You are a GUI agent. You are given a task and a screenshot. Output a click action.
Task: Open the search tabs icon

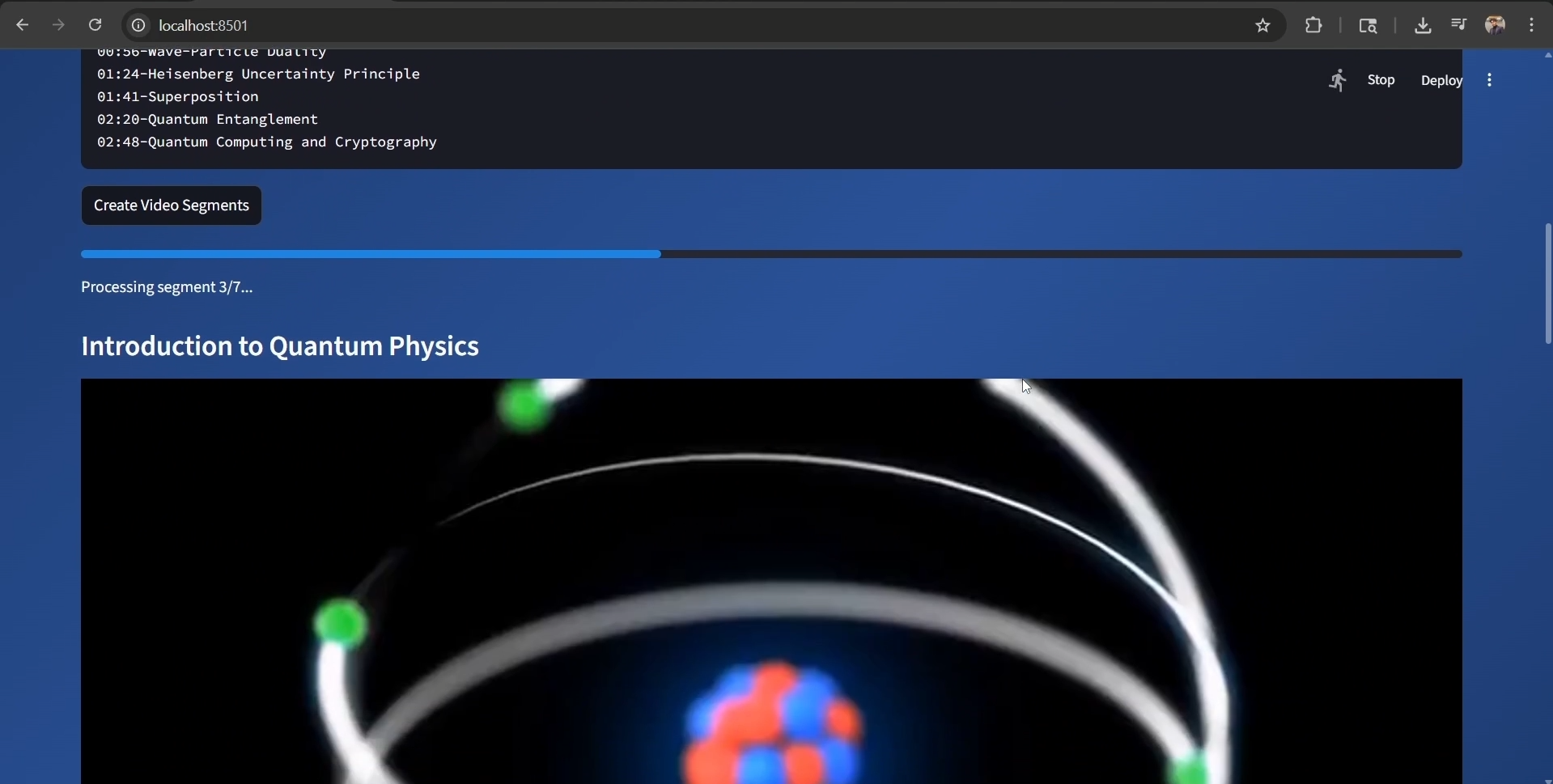pos(1368,26)
